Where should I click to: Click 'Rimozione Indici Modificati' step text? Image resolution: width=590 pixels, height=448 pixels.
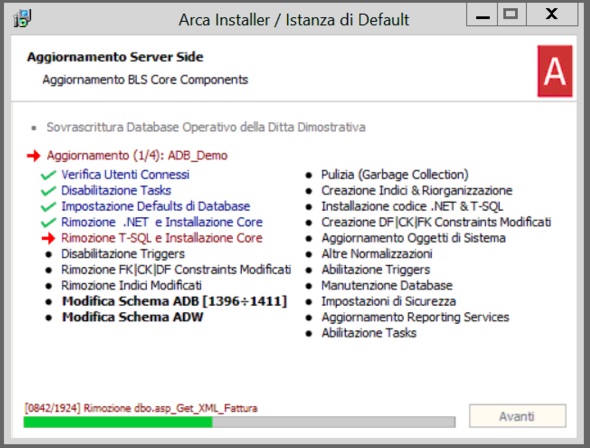pyautogui.click(x=131, y=286)
